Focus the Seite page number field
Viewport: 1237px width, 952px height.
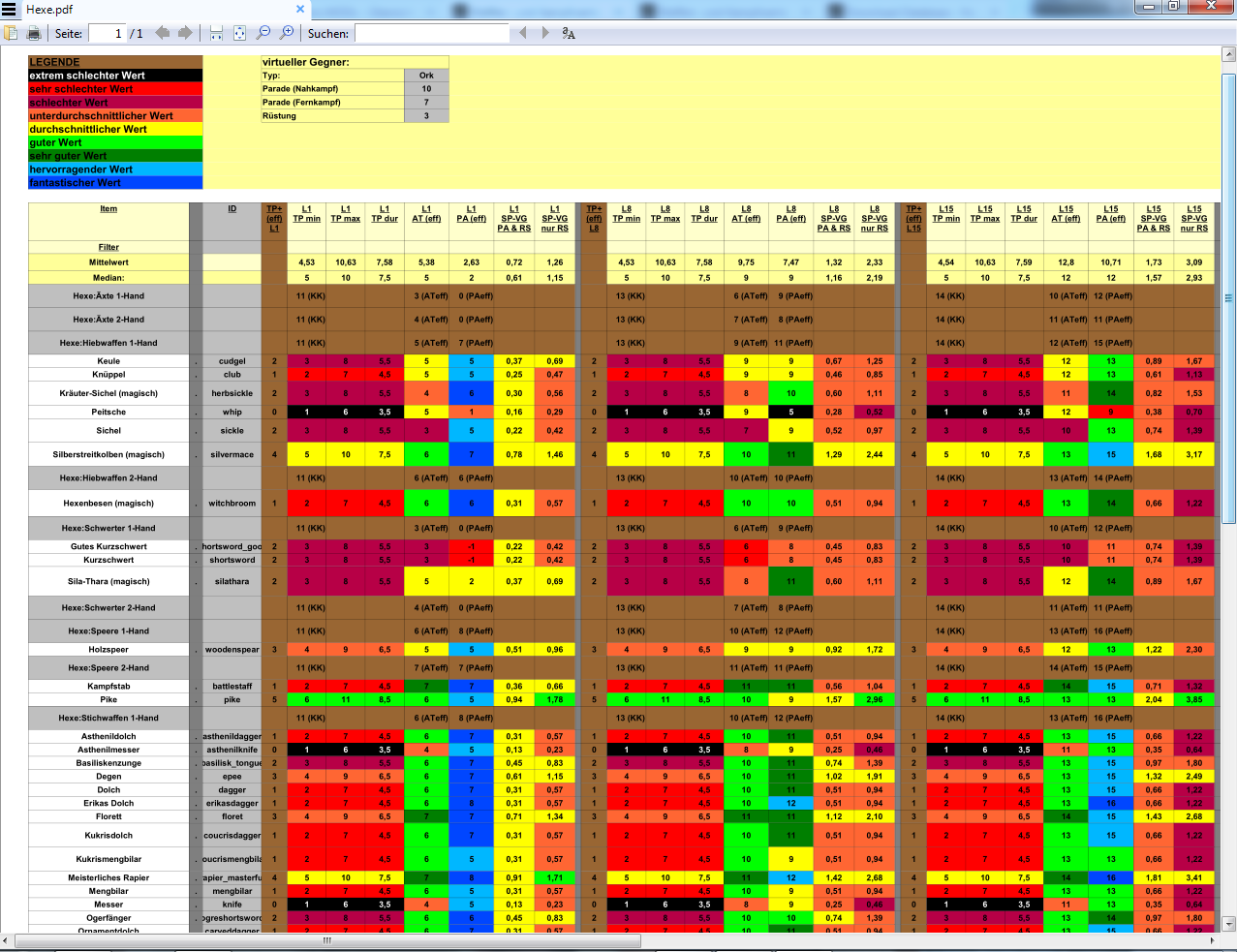point(108,33)
